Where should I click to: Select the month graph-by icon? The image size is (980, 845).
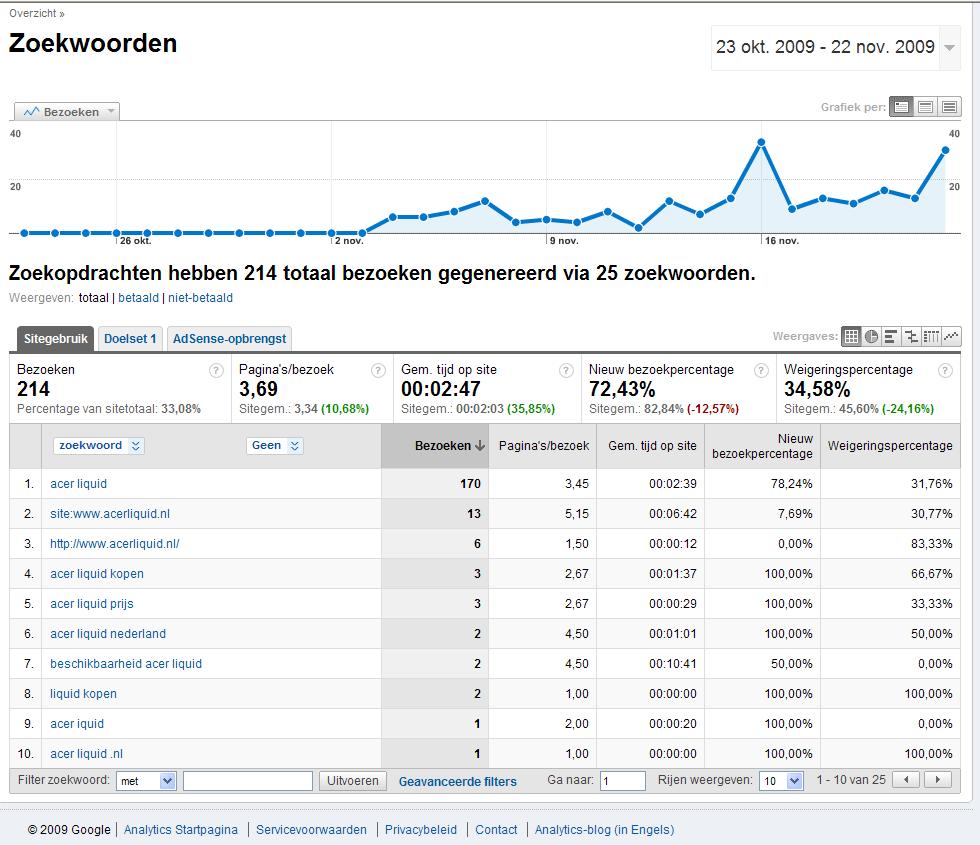click(949, 107)
